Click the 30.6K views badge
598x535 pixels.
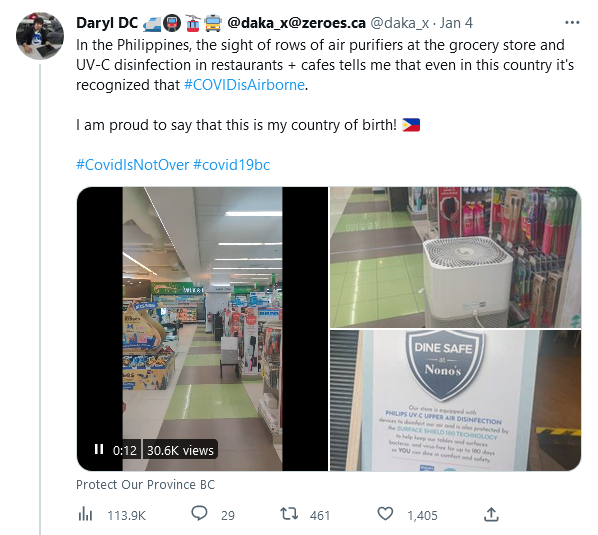coord(180,450)
